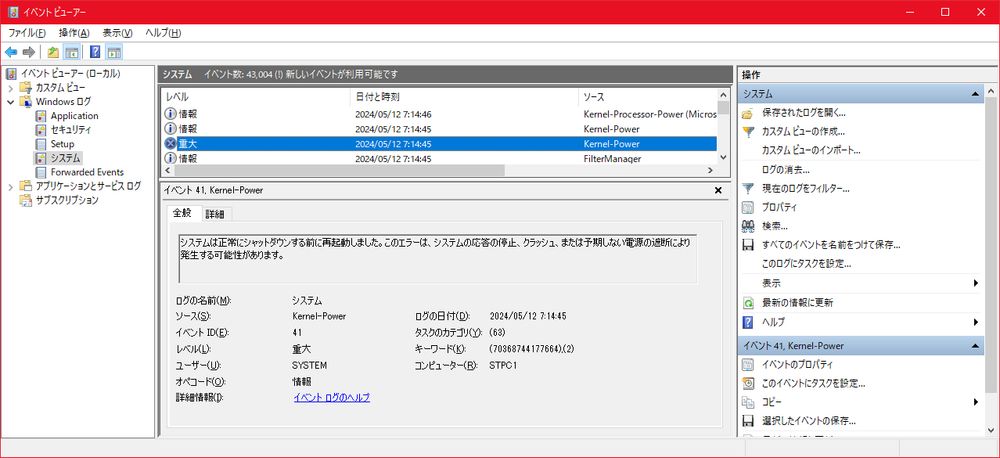Toggle the show/hide action pane icon
This screenshot has width=1000, height=458.
tap(114, 52)
